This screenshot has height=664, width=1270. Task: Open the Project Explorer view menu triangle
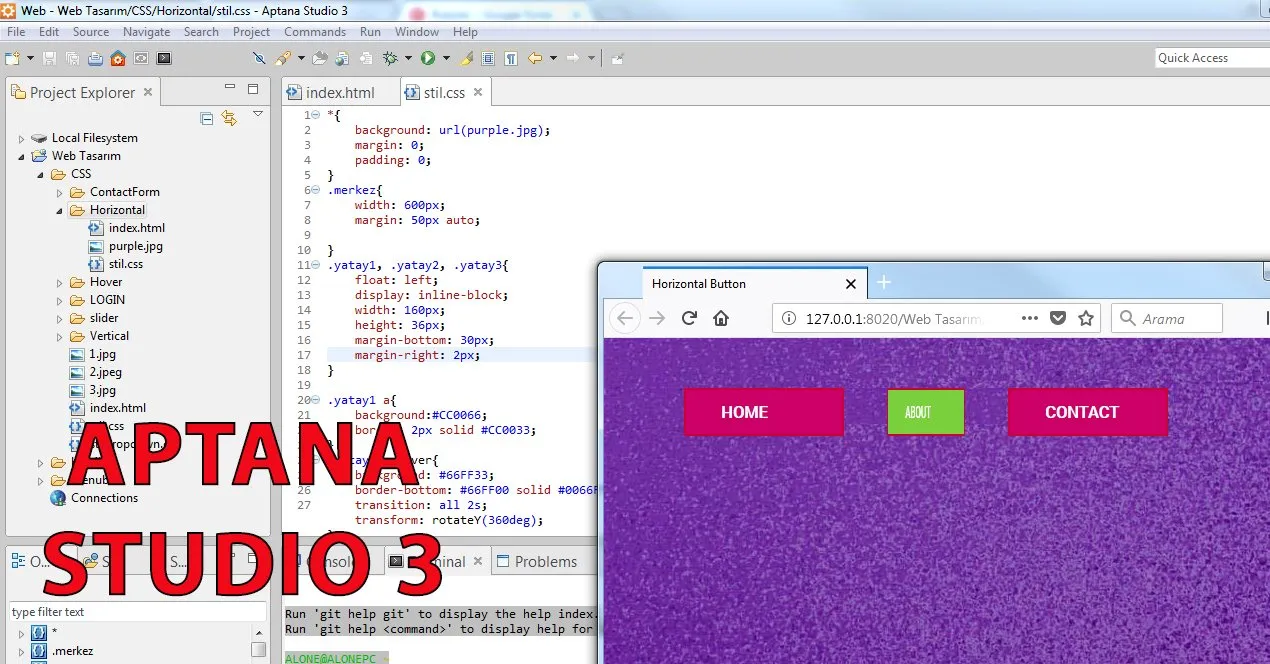(x=258, y=115)
